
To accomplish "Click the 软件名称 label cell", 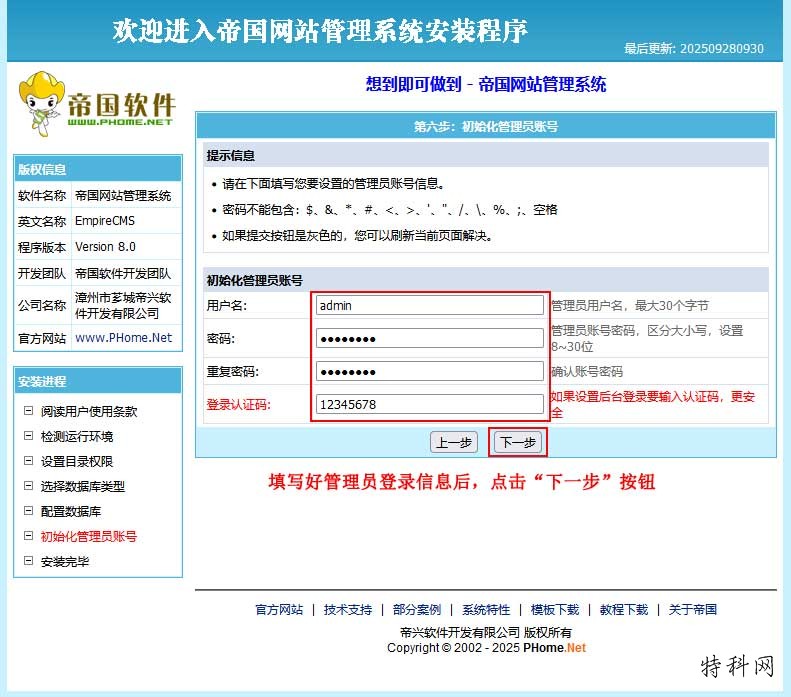I will tap(42, 195).
